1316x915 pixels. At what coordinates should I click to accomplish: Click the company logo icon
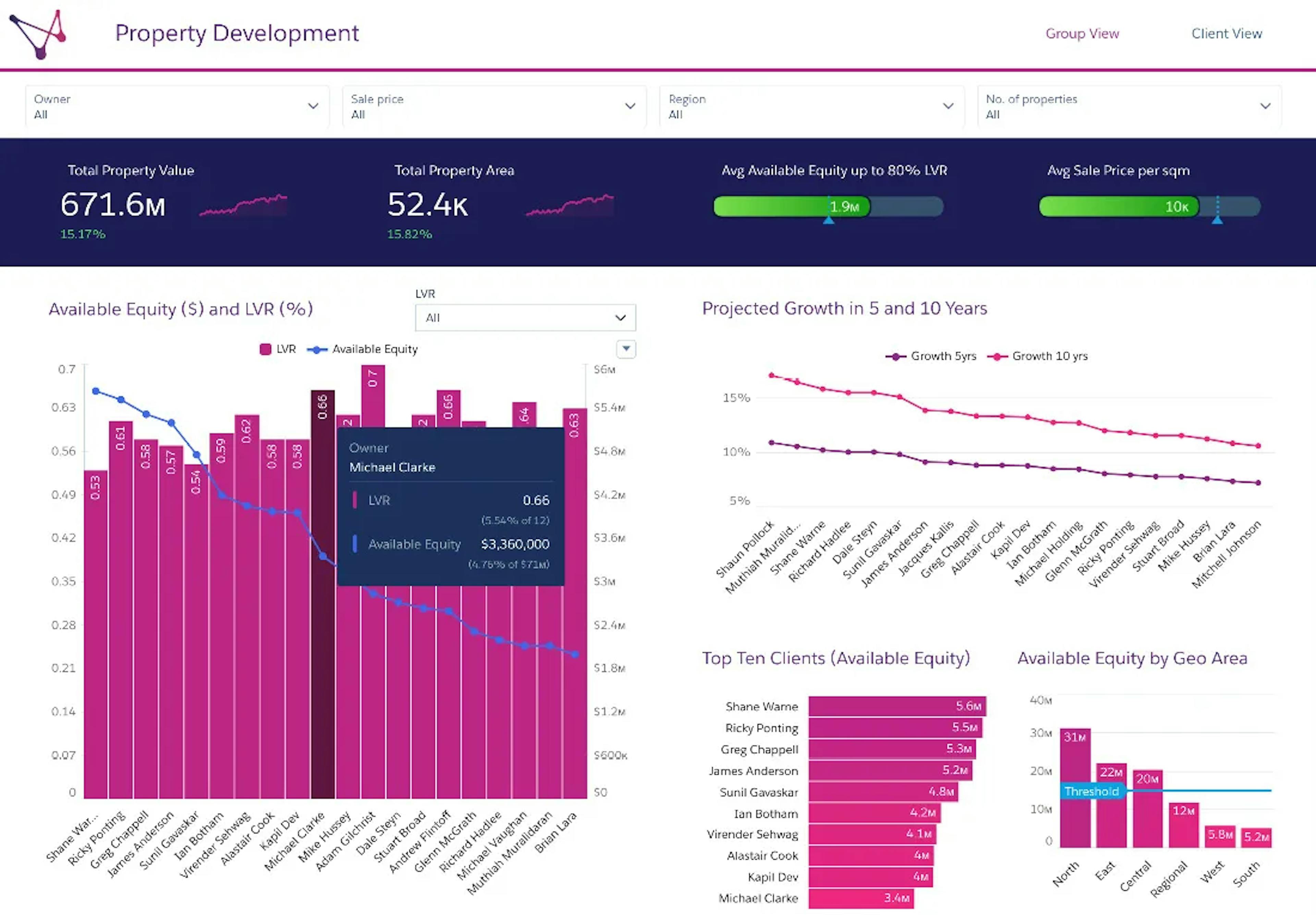coord(38,34)
